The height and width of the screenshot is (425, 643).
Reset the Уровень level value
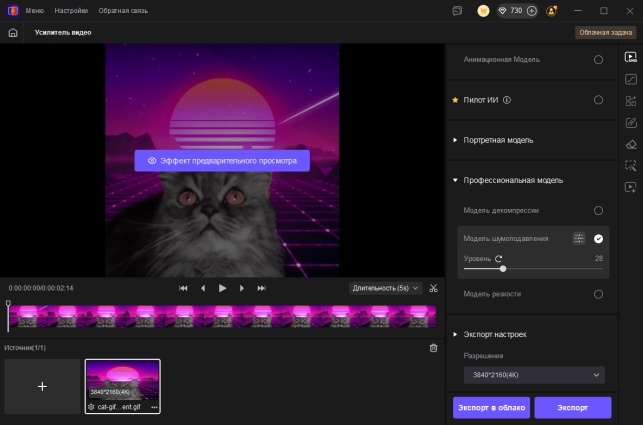click(498, 259)
